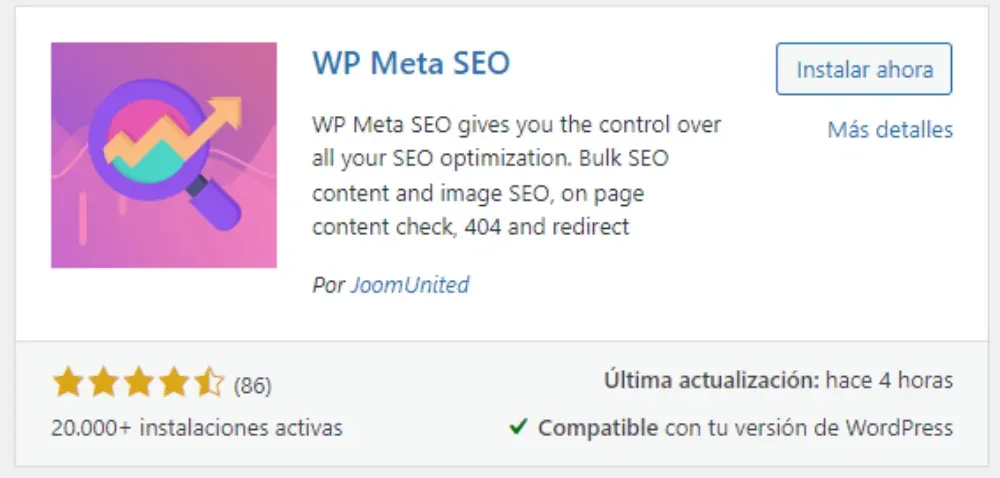Click the plugin description paragraph
Screen dimensions: 1000x478
(x=515, y=176)
